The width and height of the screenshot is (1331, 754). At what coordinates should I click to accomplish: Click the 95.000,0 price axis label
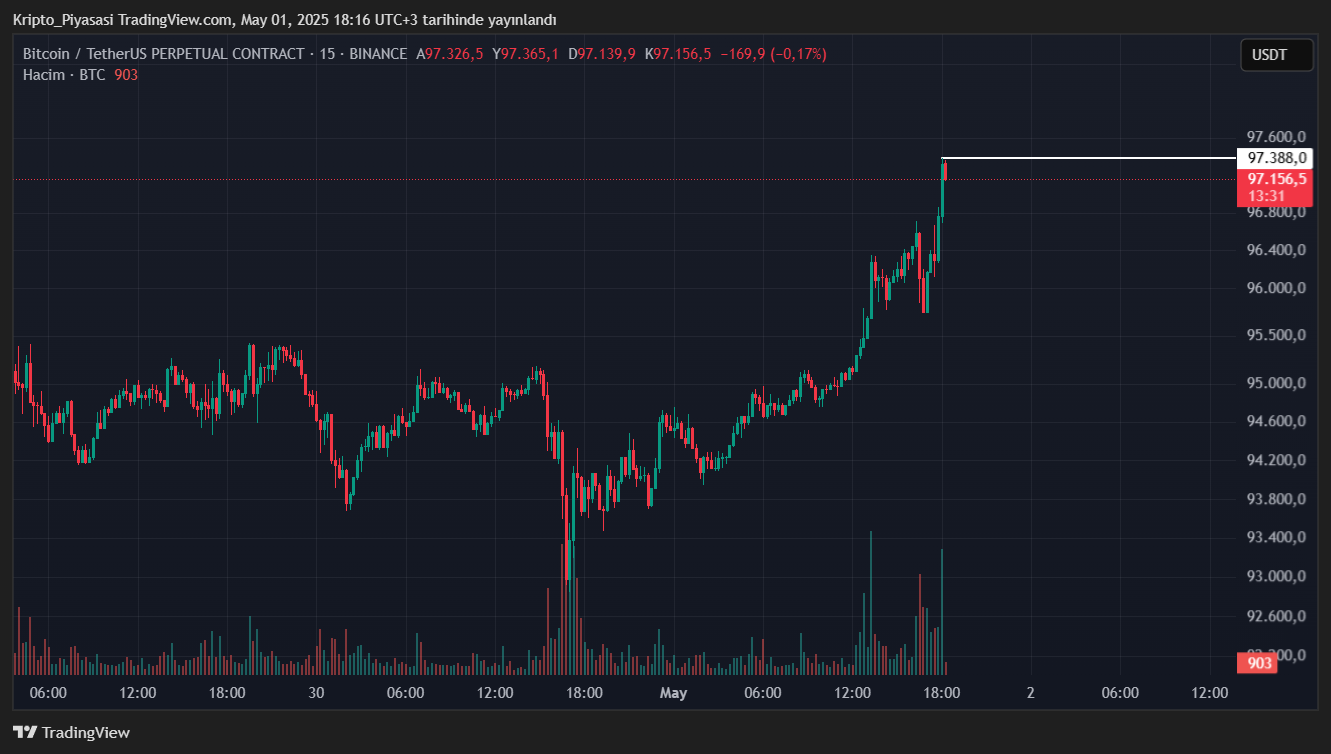(x=1276, y=383)
